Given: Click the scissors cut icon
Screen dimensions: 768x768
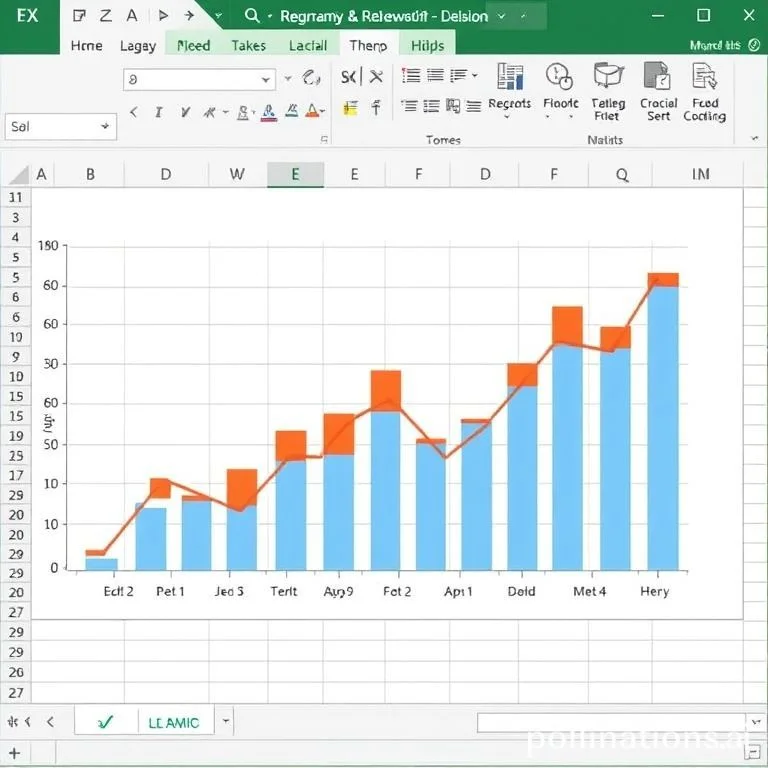Looking at the screenshot, I should pos(376,76).
